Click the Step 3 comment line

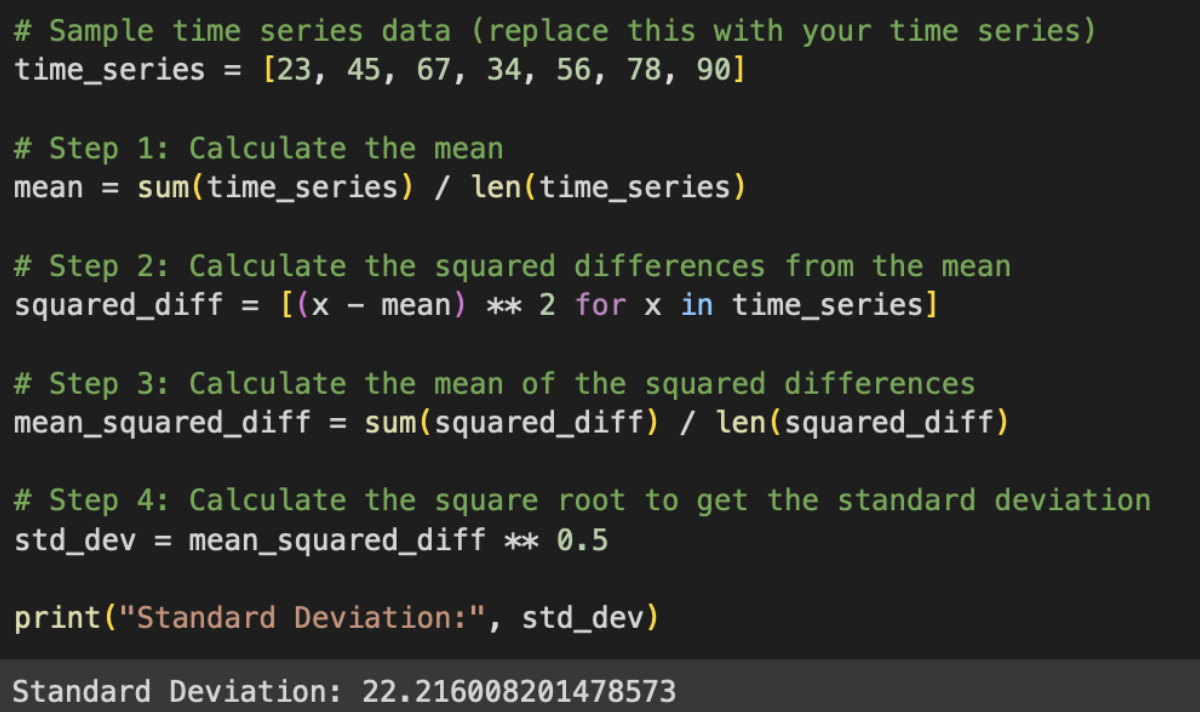tap(494, 383)
